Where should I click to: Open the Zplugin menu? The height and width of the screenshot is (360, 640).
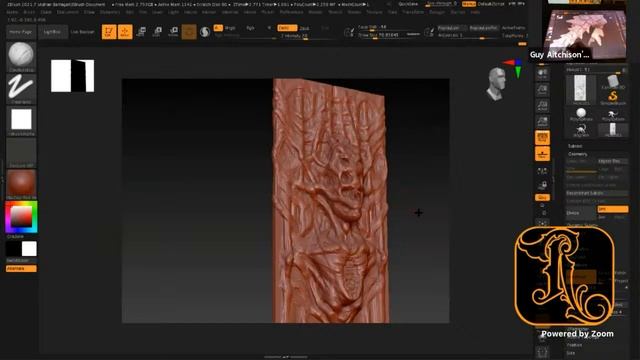437,12
